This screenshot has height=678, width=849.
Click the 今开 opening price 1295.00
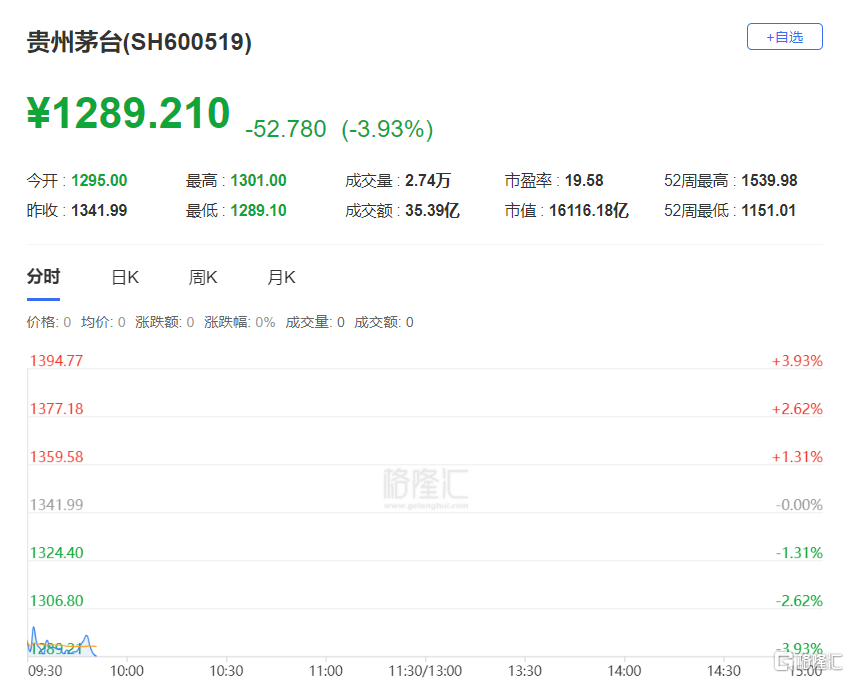pyautogui.click(x=99, y=180)
